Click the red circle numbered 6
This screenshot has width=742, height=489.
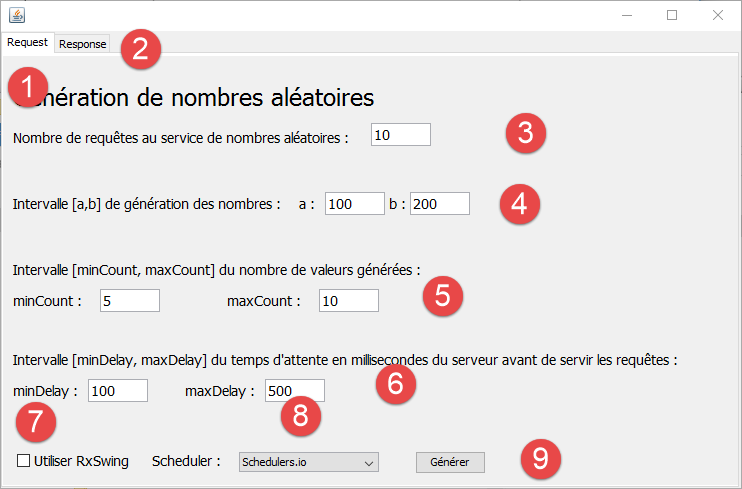pyautogui.click(x=395, y=384)
